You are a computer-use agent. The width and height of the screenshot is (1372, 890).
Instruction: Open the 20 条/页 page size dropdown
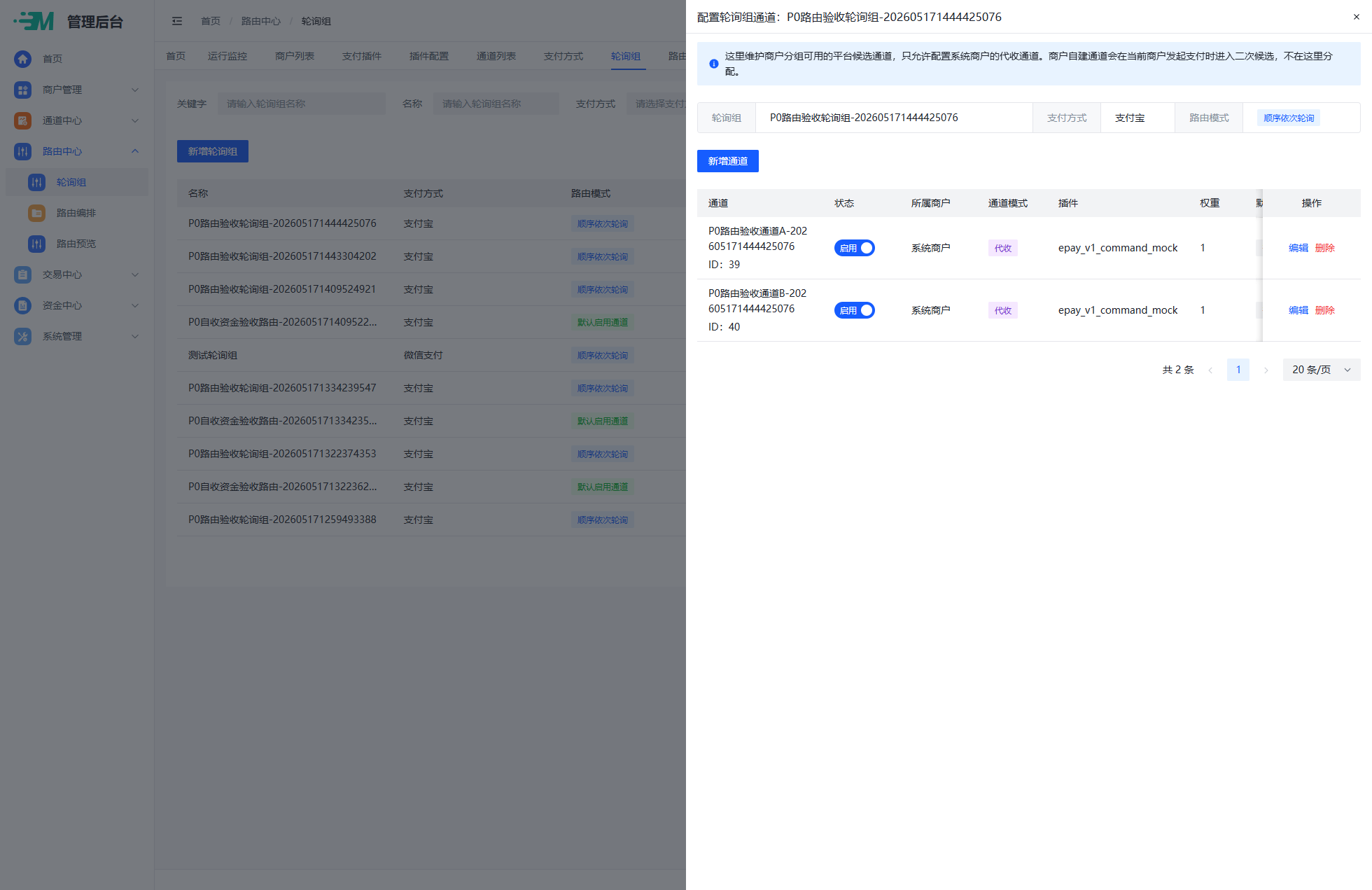tap(1321, 370)
